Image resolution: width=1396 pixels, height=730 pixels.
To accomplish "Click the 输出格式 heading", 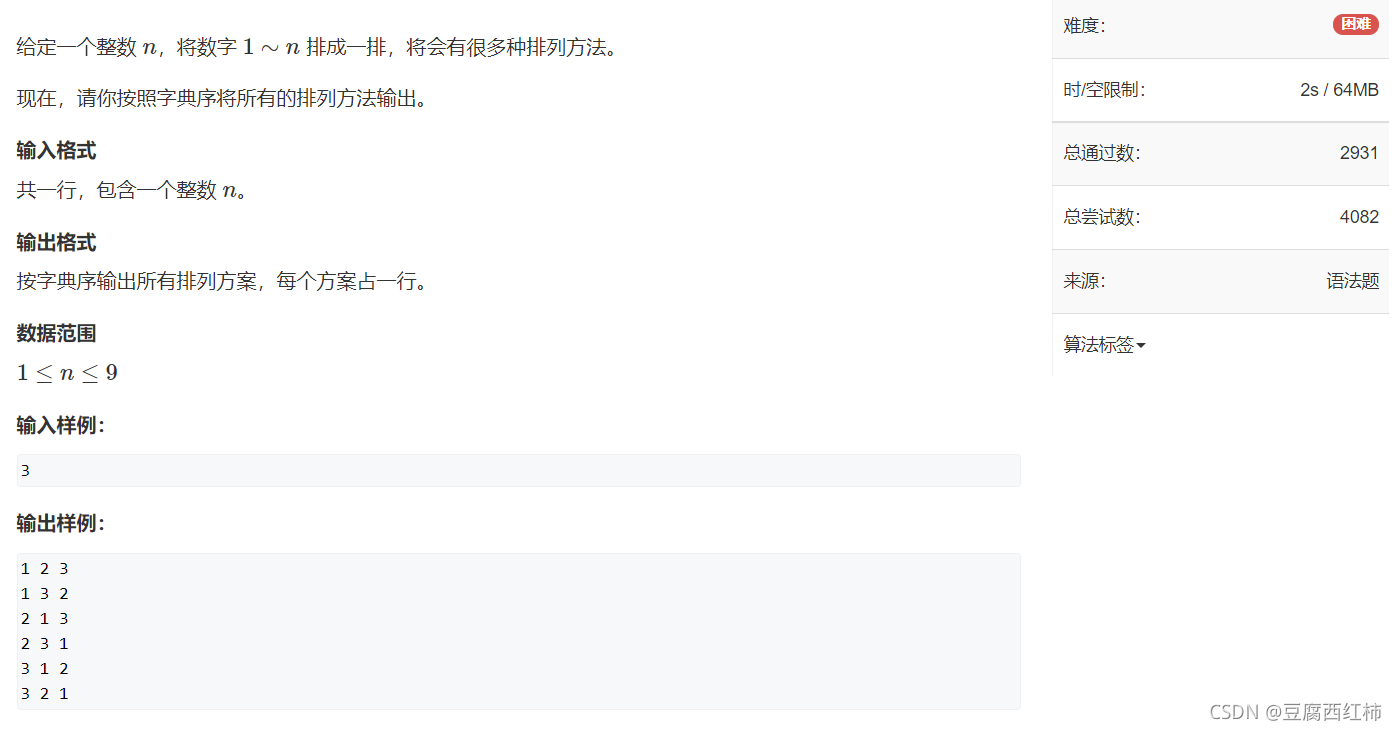I will coord(56,243).
